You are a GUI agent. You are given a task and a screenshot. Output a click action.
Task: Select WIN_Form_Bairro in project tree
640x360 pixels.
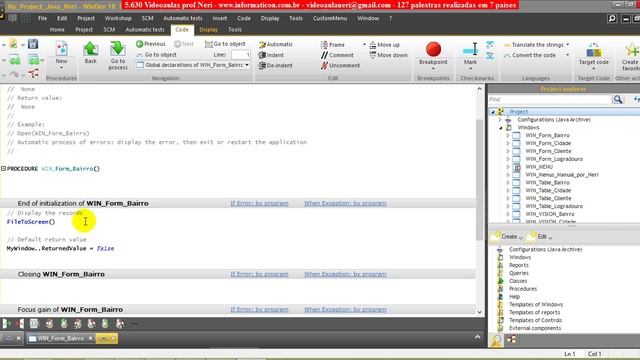[x=547, y=135]
